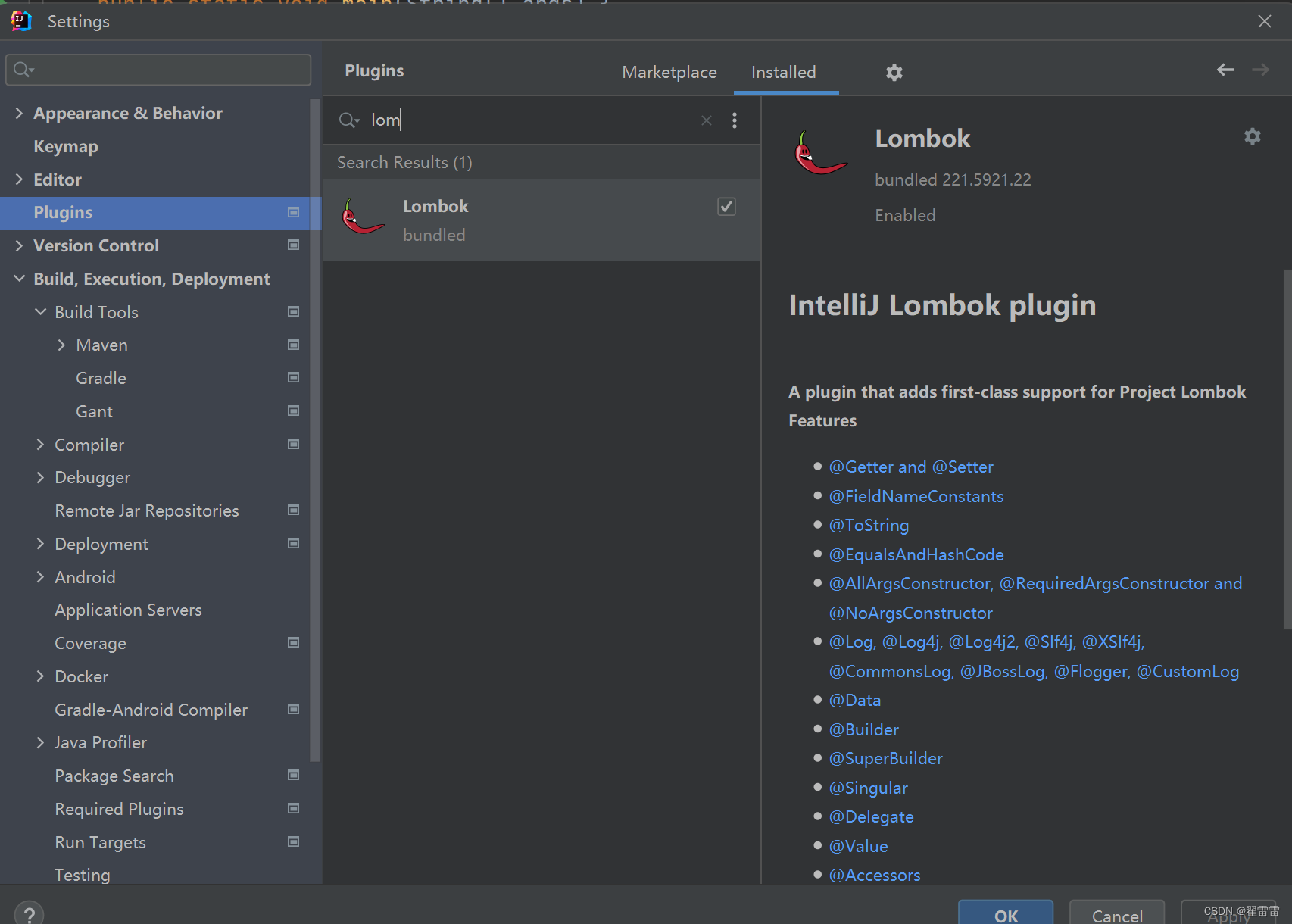
Task: Open the @Builder feature link
Action: tap(864, 729)
